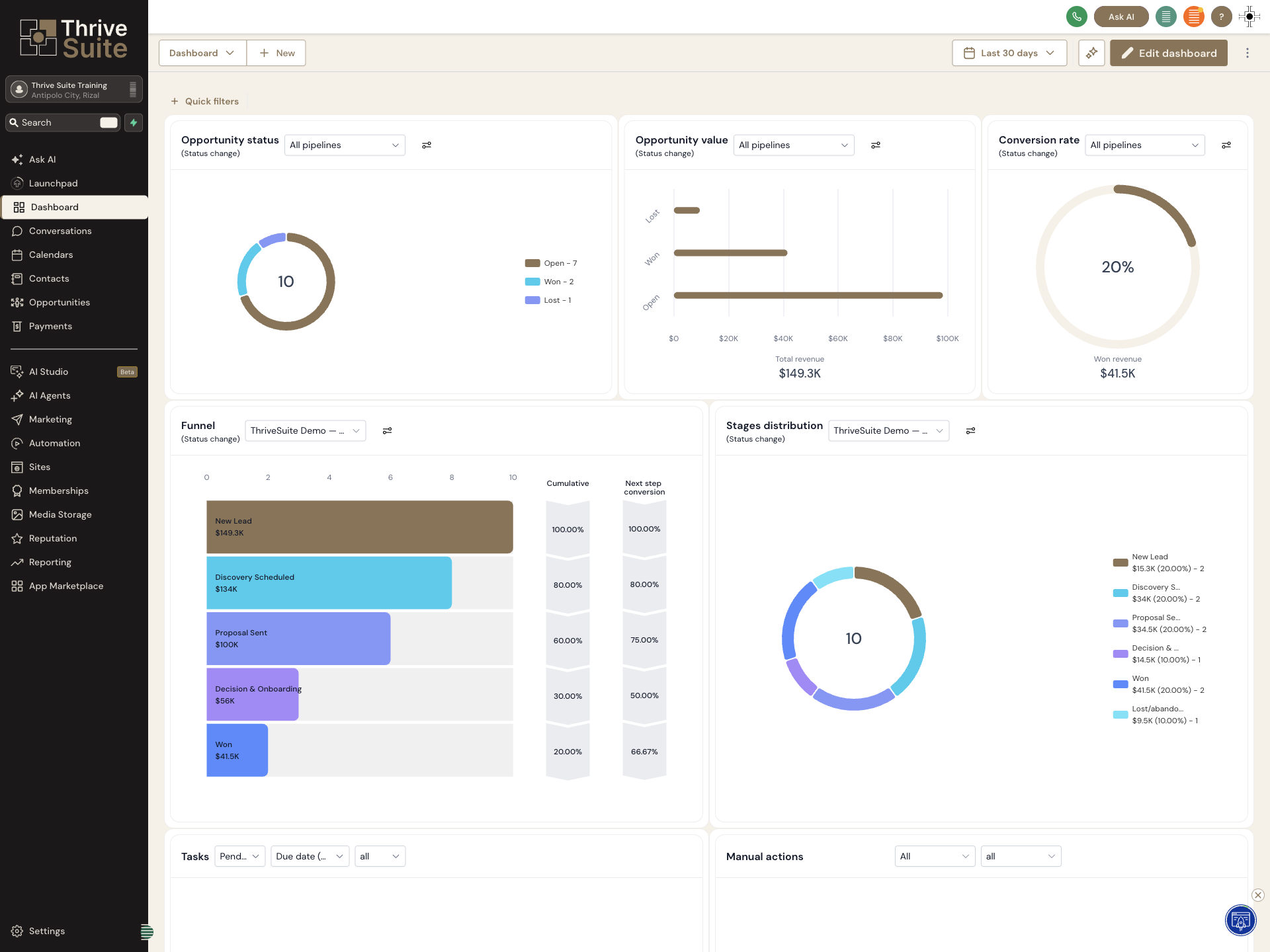Click the Won color swatch in Stages legend

point(1121,684)
